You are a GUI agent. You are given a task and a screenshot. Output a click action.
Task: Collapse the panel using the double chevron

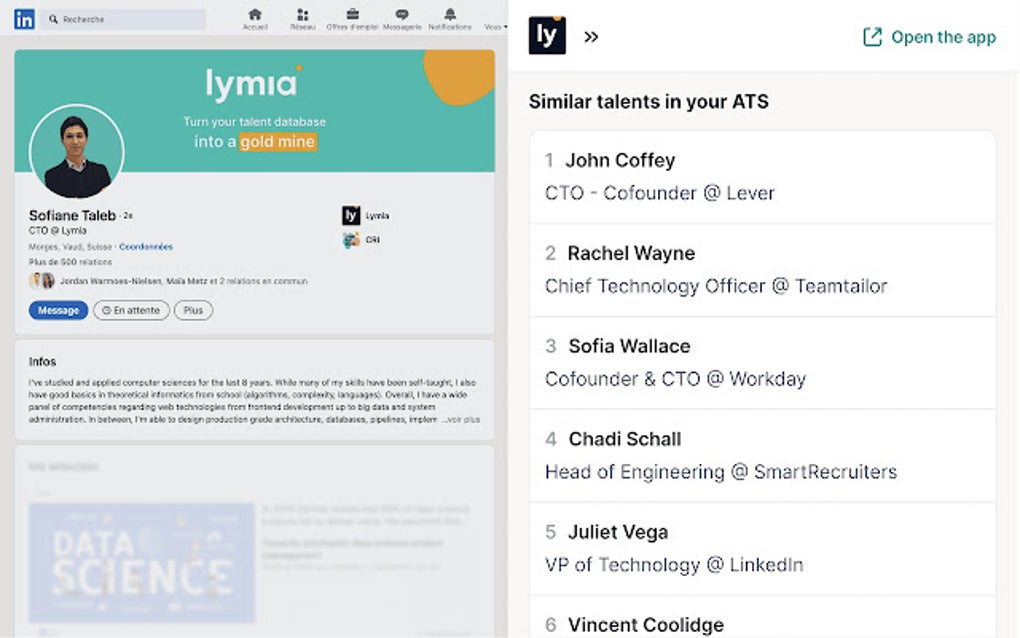point(590,36)
